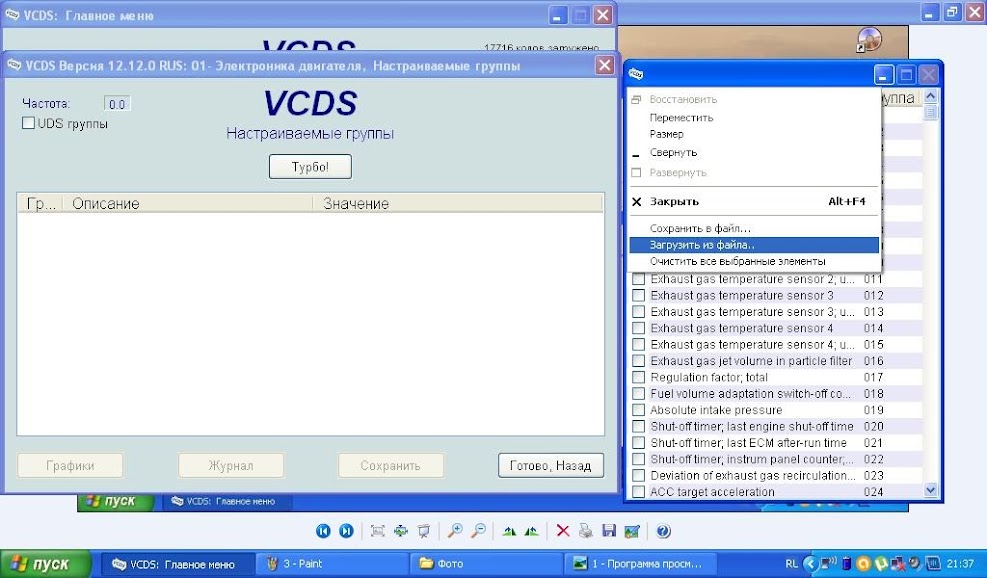Check Exhaust gas jet volume in particle filter
This screenshot has width=987, height=578.
[x=638, y=361]
